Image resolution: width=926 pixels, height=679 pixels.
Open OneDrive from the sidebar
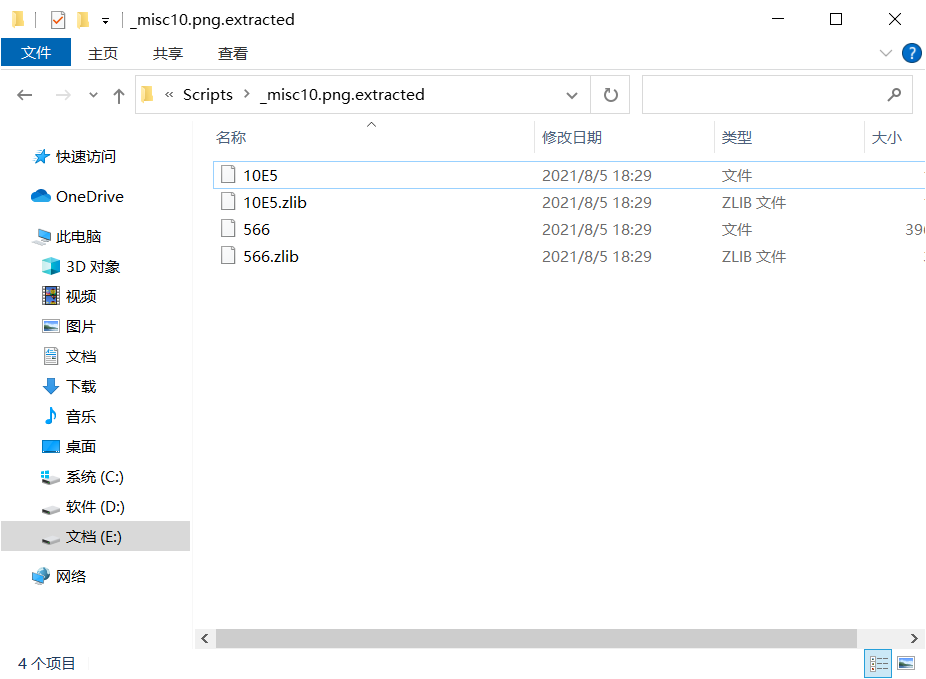click(86, 196)
